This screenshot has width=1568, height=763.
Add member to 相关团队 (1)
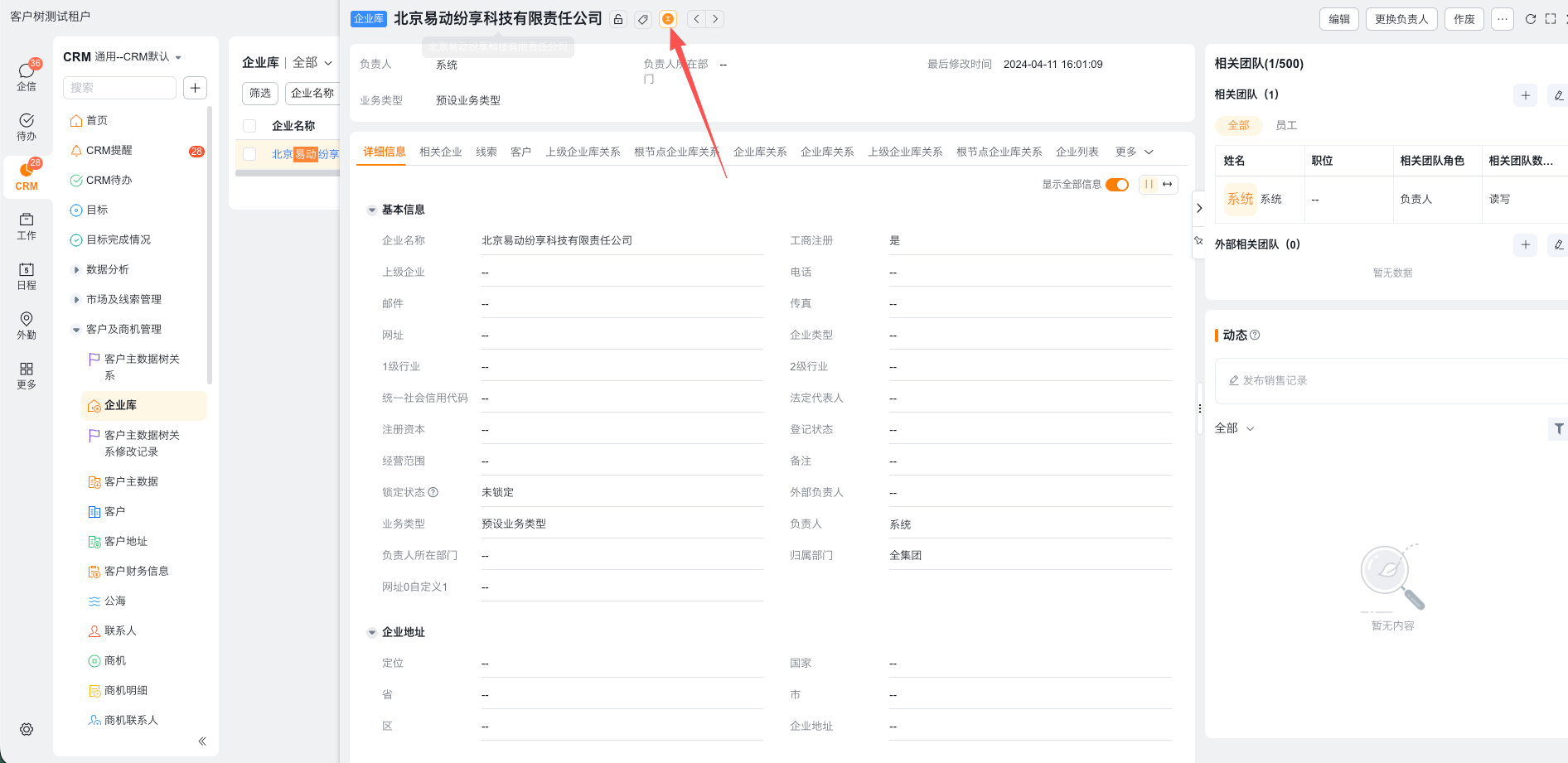[x=1526, y=95]
